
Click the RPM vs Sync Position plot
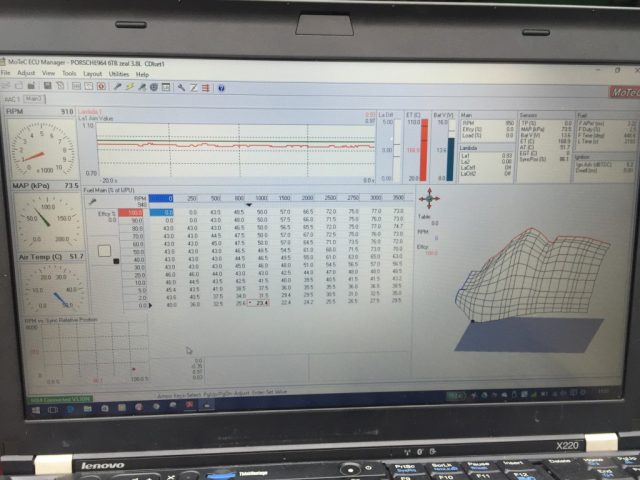click(87, 352)
